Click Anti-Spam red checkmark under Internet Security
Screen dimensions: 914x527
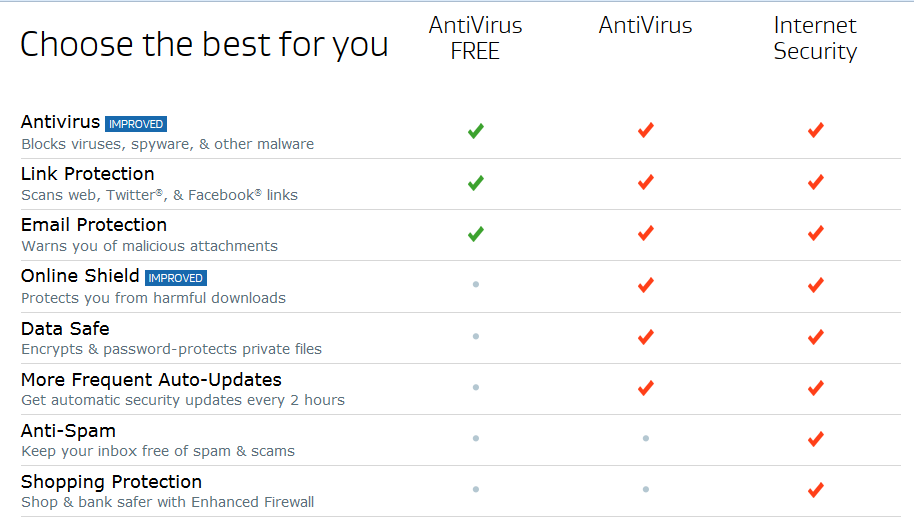coord(816,438)
